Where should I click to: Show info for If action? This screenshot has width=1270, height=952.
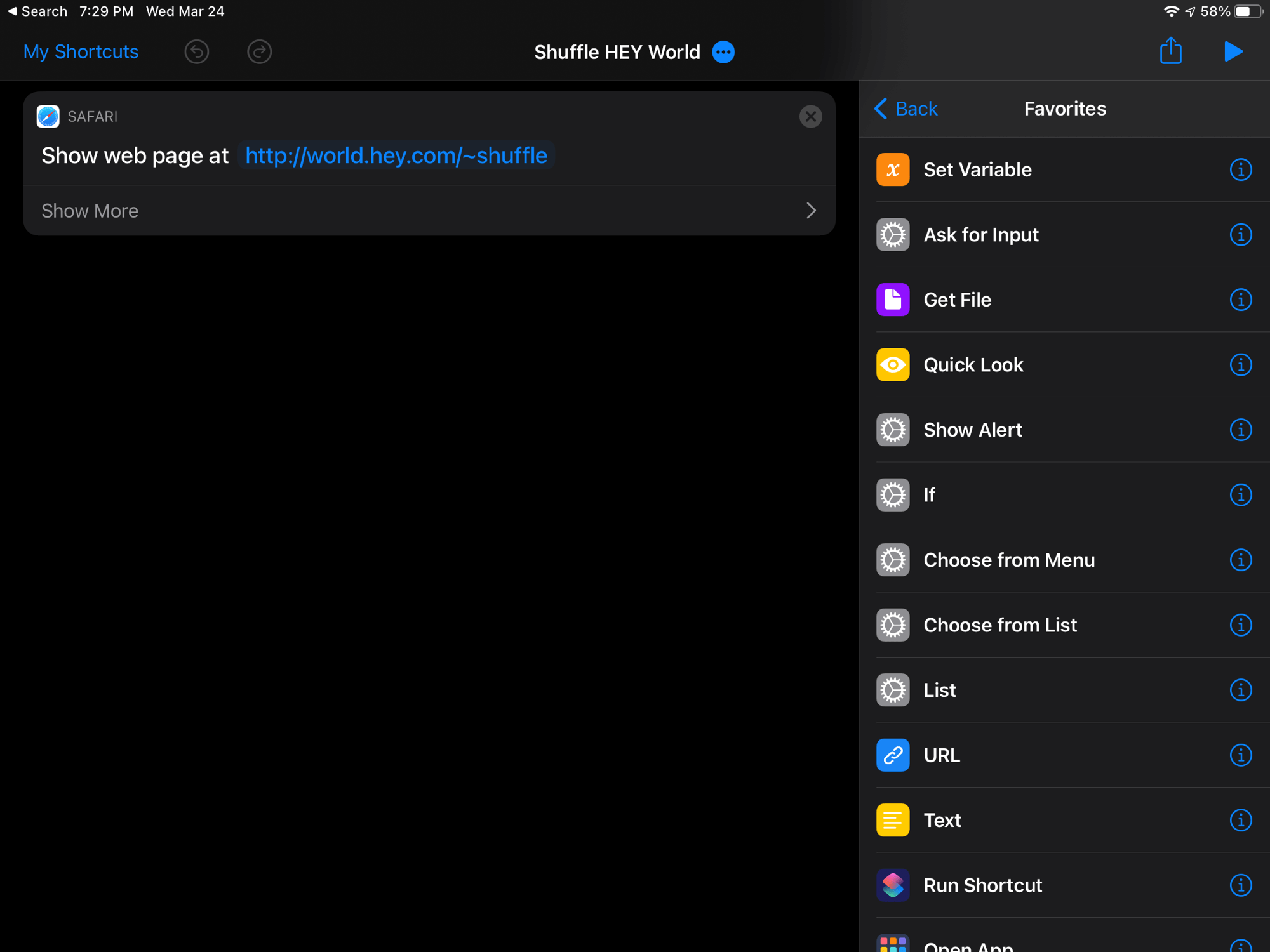click(x=1240, y=495)
